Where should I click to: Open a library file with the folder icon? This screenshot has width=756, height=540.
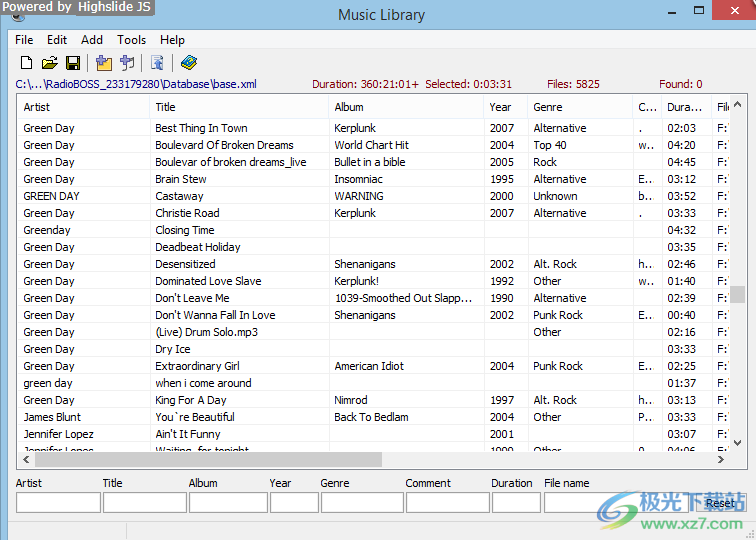pos(50,63)
